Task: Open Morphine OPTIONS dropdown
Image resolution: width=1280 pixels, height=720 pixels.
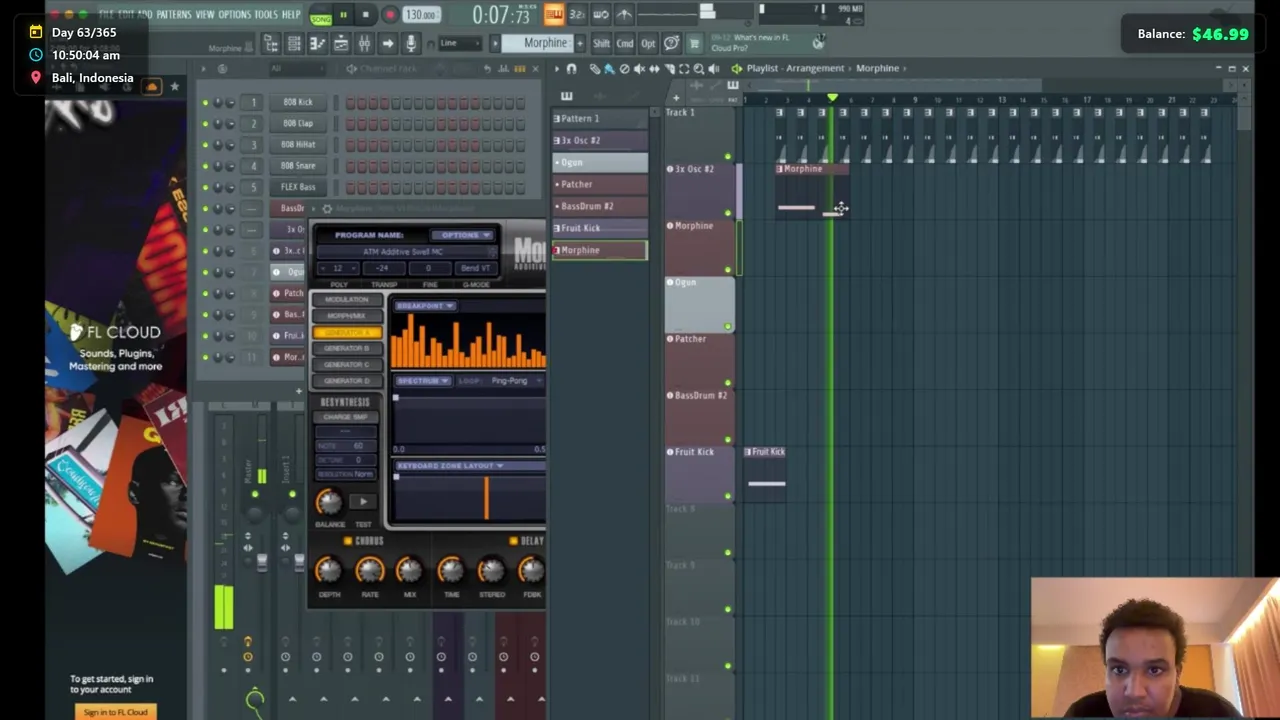Action: [x=462, y=235]
